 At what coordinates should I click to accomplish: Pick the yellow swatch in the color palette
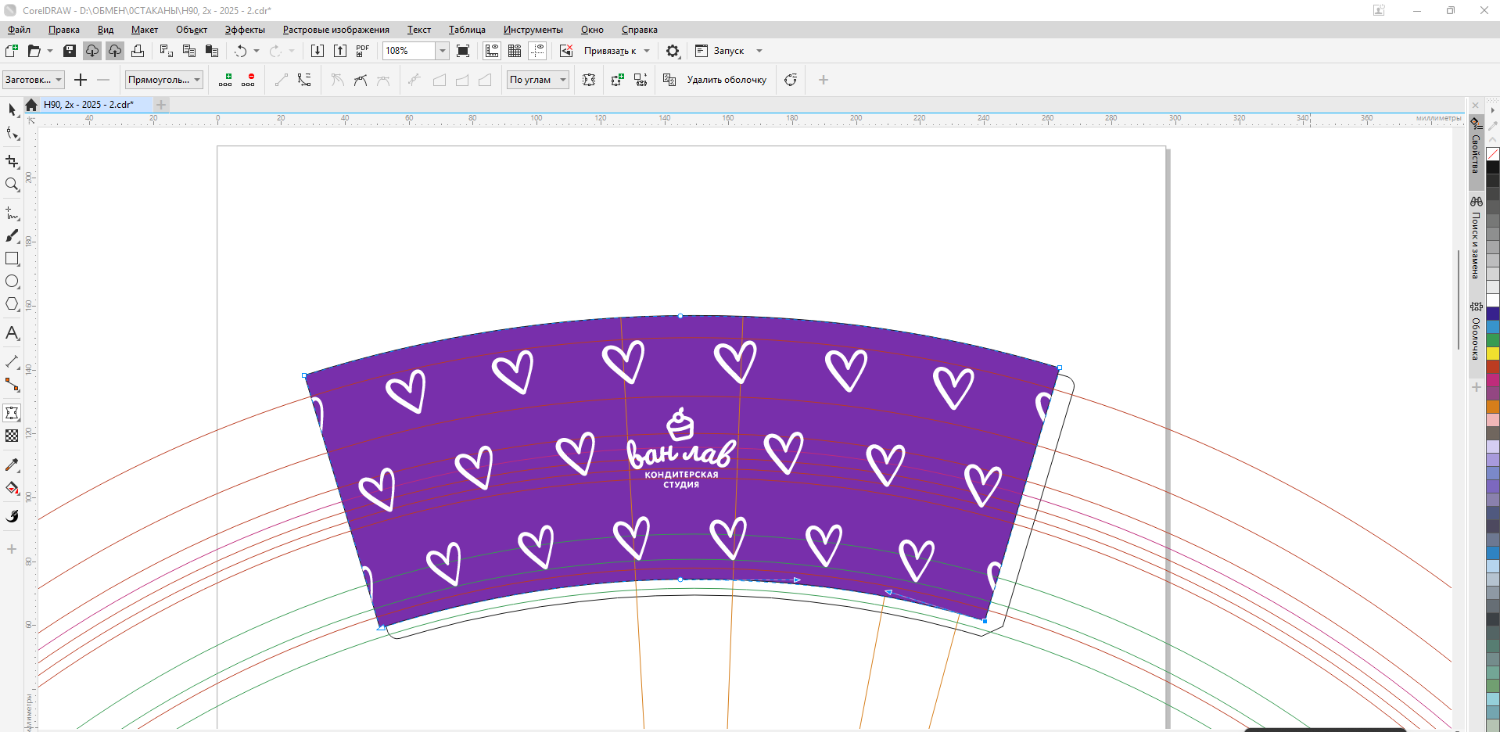pyautogui.click(x=1493, y=353)
